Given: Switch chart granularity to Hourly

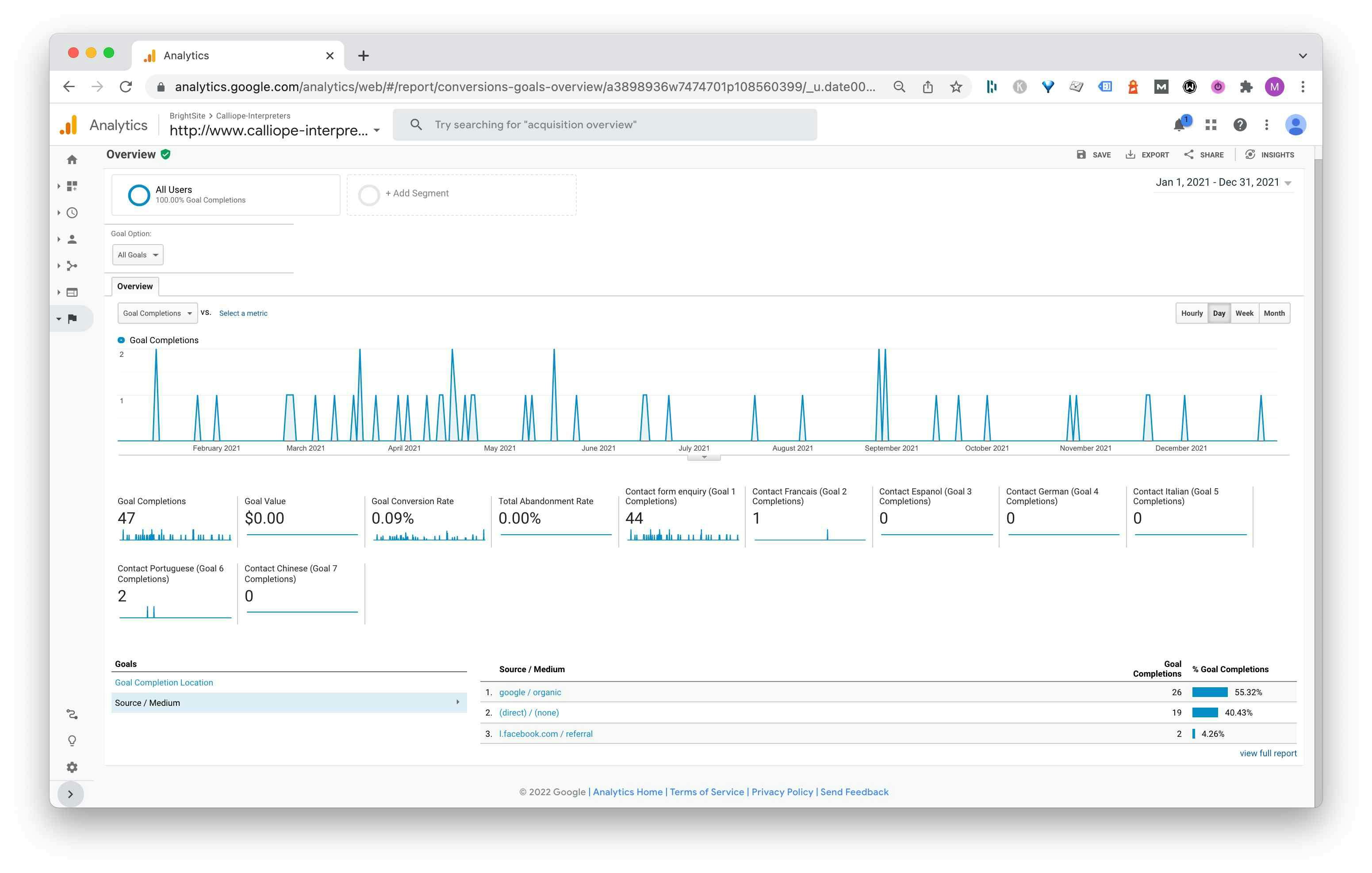Looking at the screenshot, I should coord(1192,314).
